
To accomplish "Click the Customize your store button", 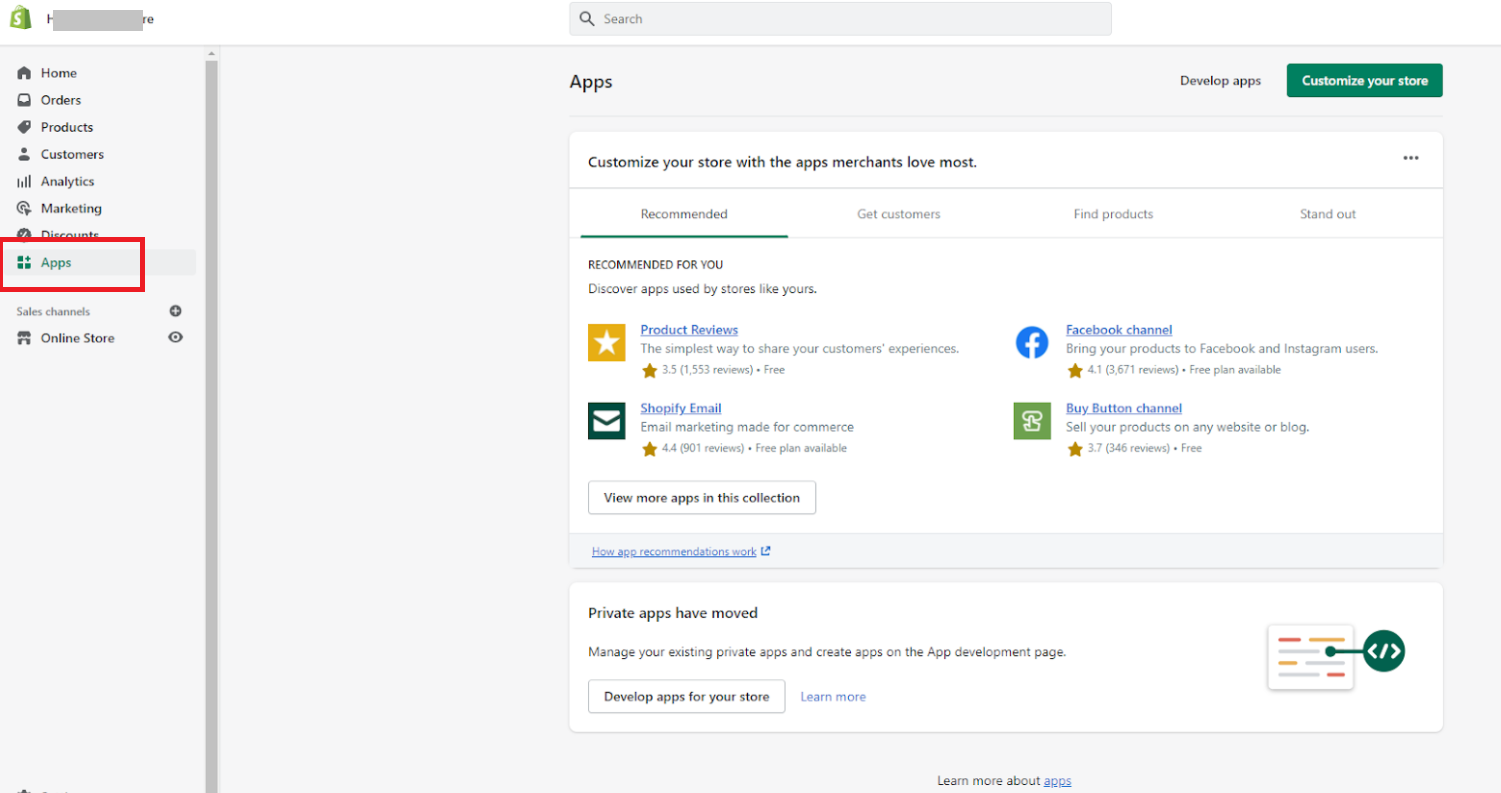I will coord(1365,81).
